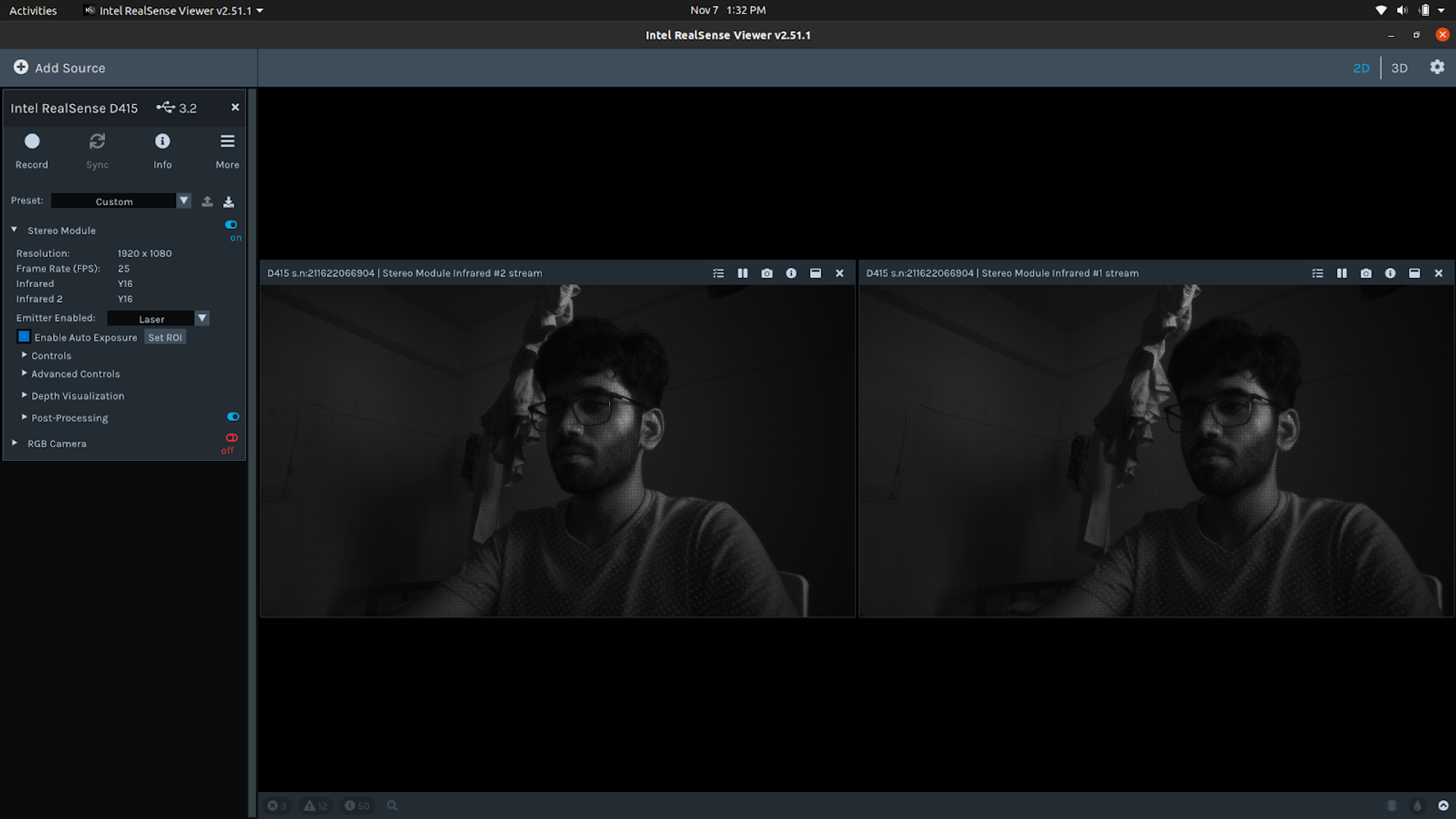Click Add Source button
The height and width of the screenshot is (819, 1456).
[59, 68]
